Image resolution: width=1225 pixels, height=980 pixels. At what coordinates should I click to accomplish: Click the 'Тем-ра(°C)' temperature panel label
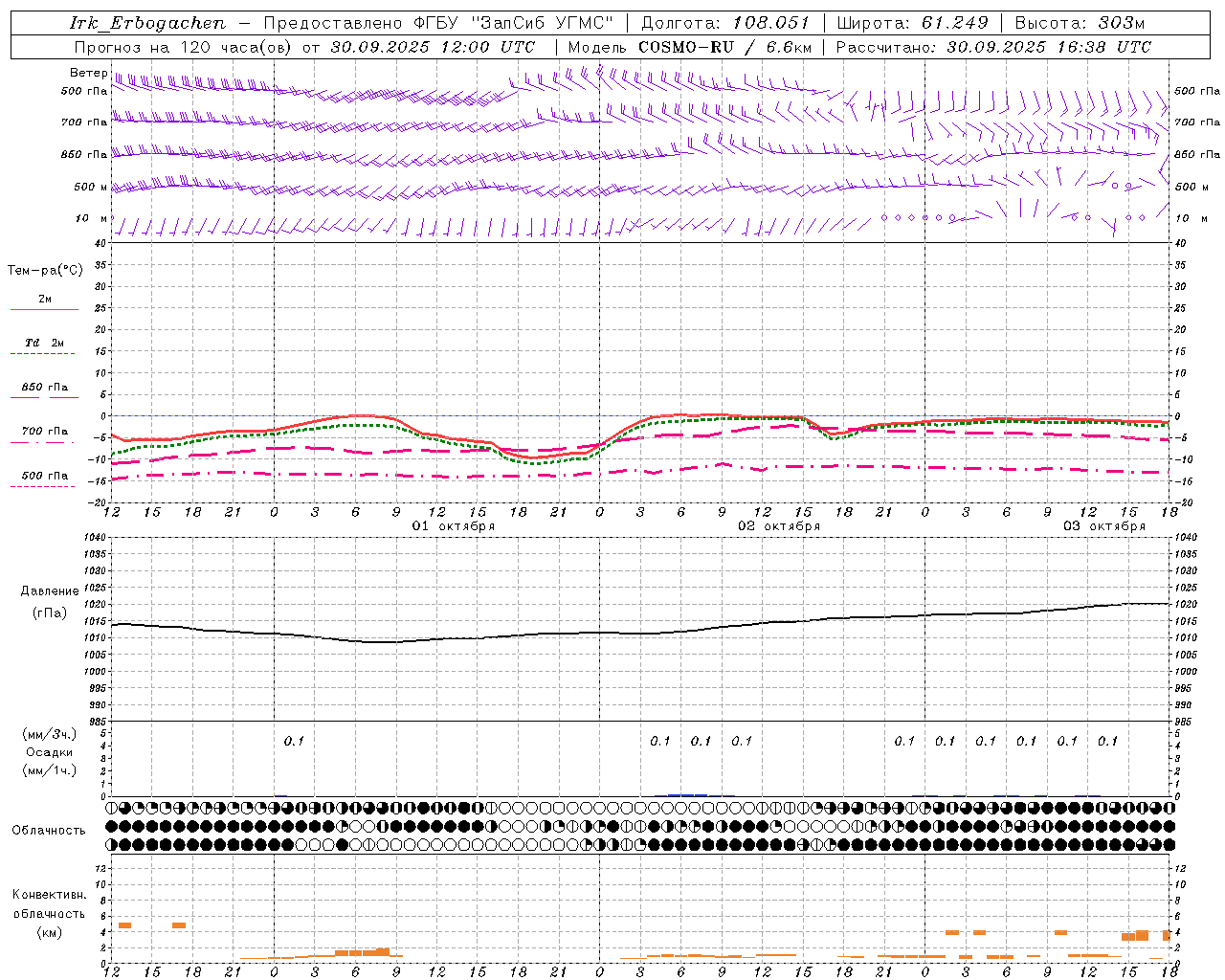tap(45, 271)
